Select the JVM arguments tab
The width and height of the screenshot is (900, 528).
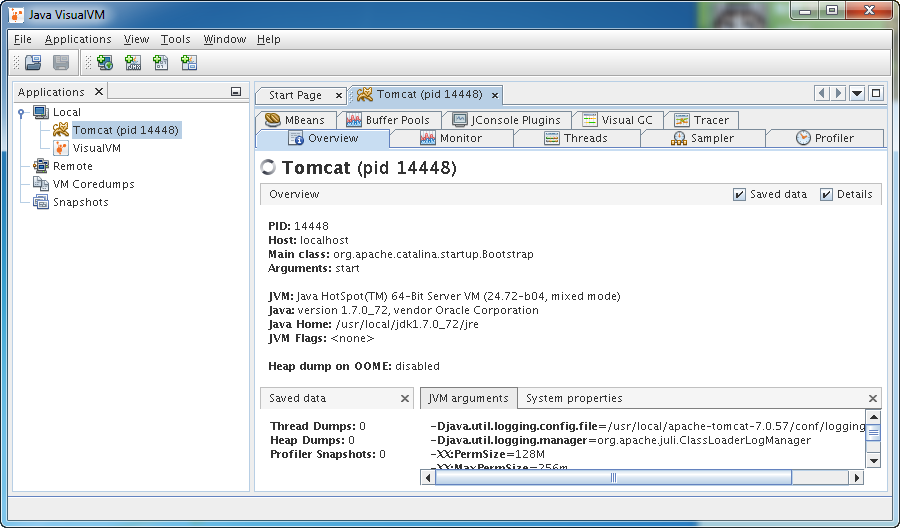pos(468,398)
